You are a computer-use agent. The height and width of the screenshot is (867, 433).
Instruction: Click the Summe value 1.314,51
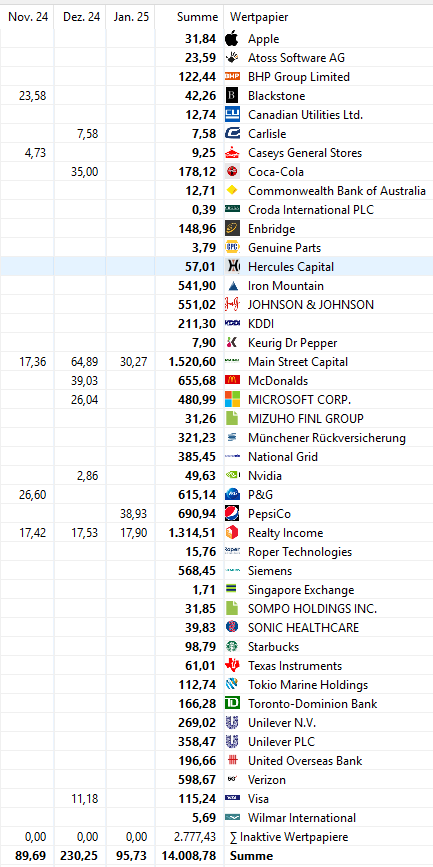tap(192, 533)
